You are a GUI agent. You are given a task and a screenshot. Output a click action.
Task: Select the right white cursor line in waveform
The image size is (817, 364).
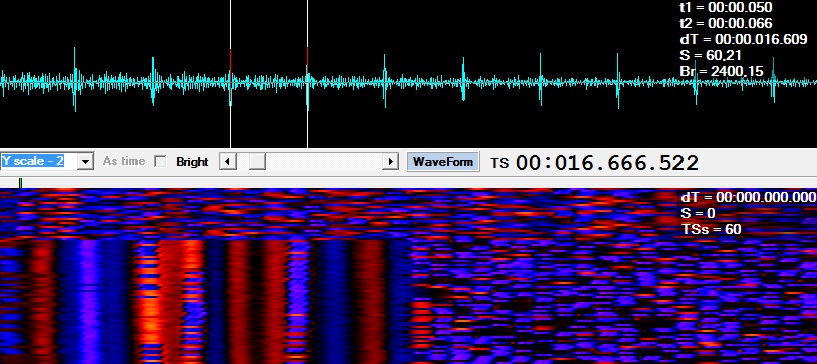click(307, 74)
